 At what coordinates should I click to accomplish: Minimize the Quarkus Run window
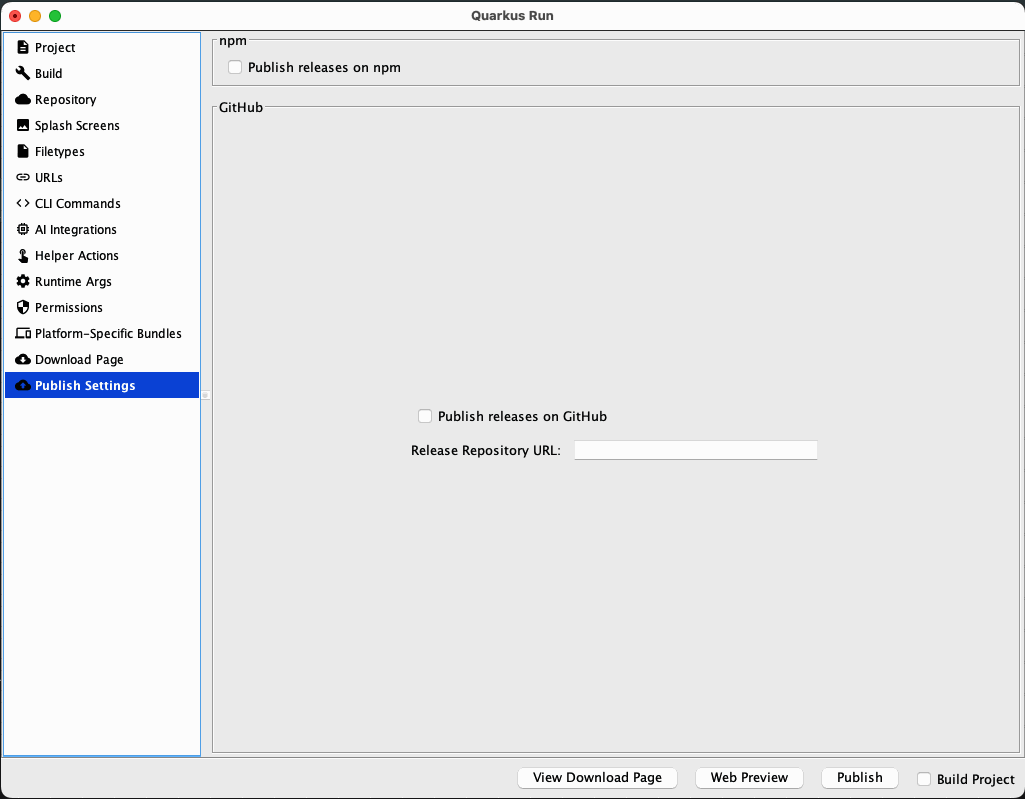[35, 16]
